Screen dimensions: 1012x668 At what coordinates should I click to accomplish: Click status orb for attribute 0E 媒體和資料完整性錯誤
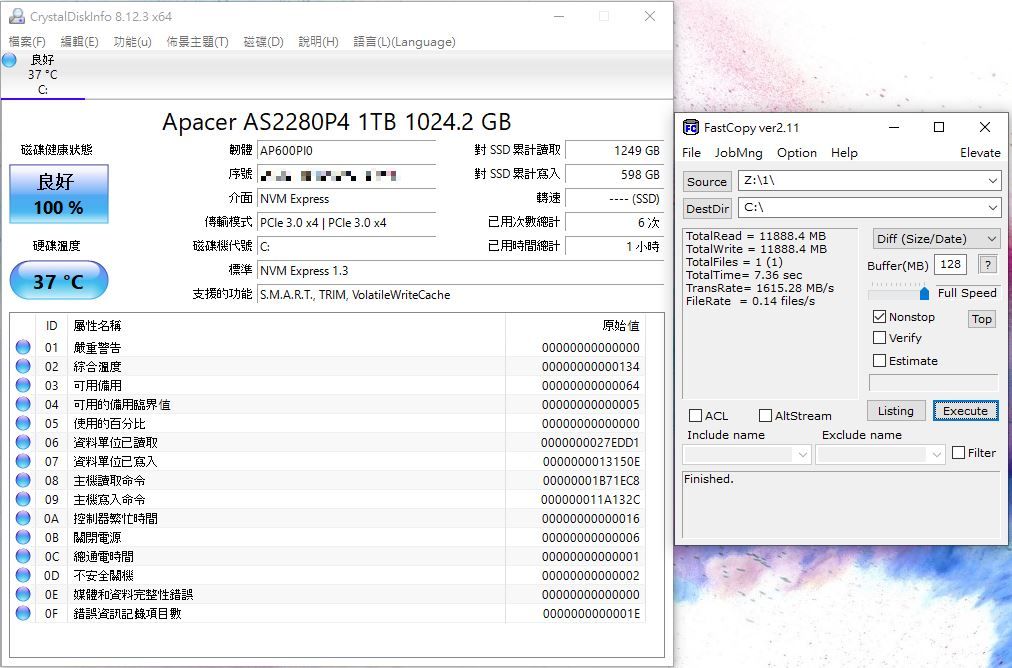point(23,594)
